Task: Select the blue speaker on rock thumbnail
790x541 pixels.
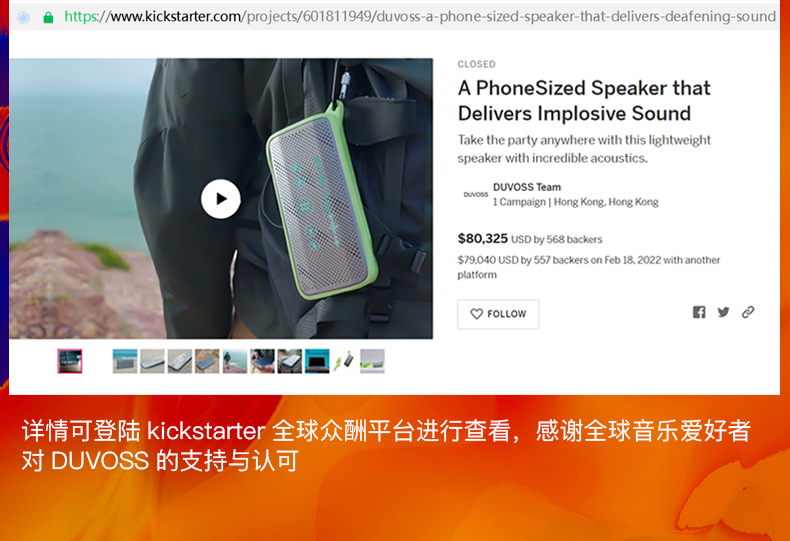Action: (x=207, y=361)
